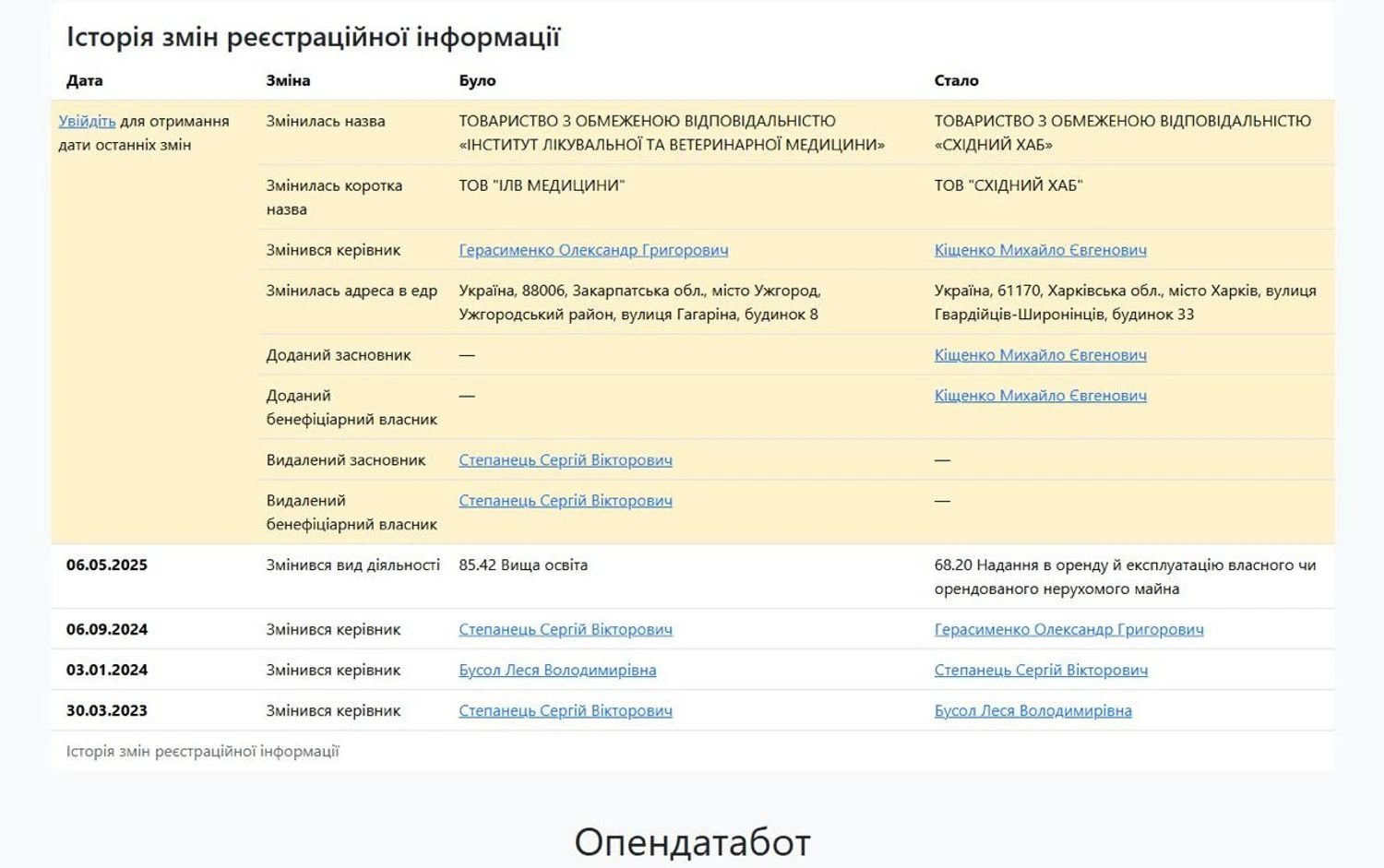This screenshot has height=868, width=1384.
Task: Open Степанець link in the 06.09.2024 row
Action: pyautogui.click(x=565, y=630)
